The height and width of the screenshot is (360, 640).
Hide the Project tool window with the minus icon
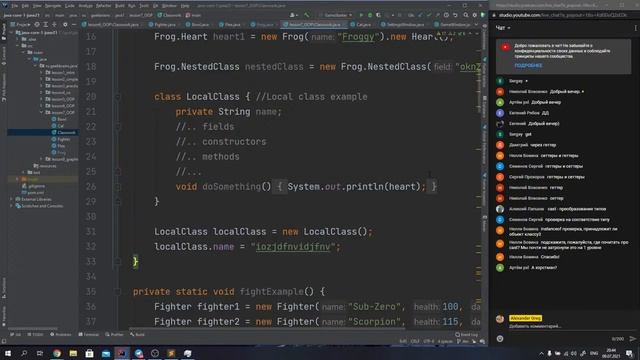[74, 24]
